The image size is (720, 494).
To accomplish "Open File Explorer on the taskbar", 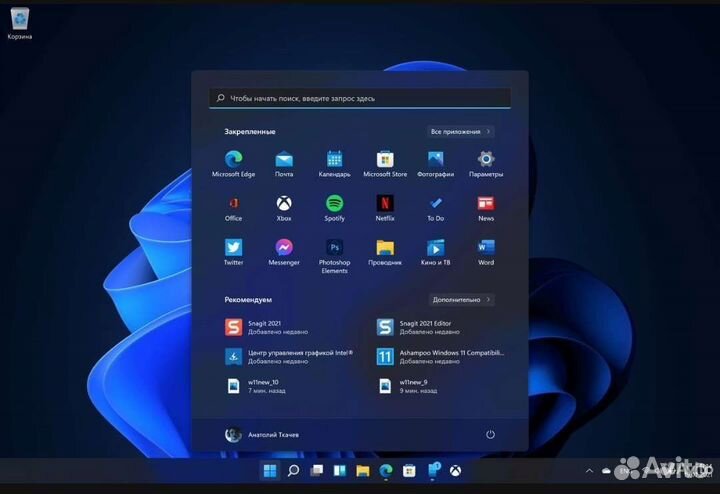I will (x=362, y=471).
